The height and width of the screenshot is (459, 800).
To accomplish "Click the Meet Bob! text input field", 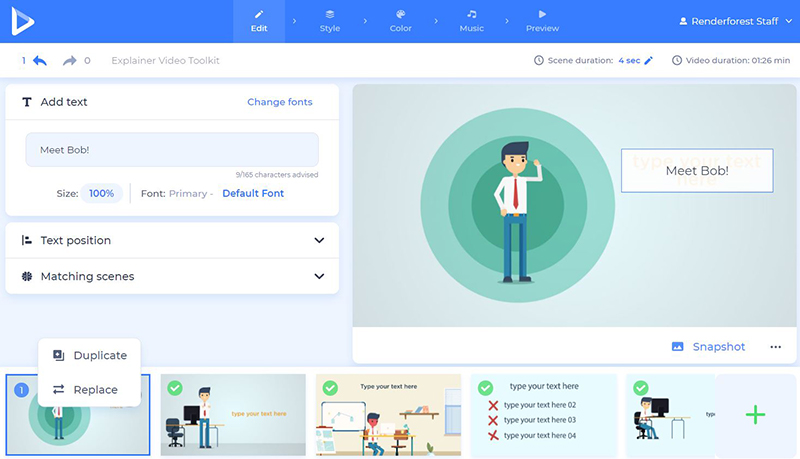I will 172,150.
